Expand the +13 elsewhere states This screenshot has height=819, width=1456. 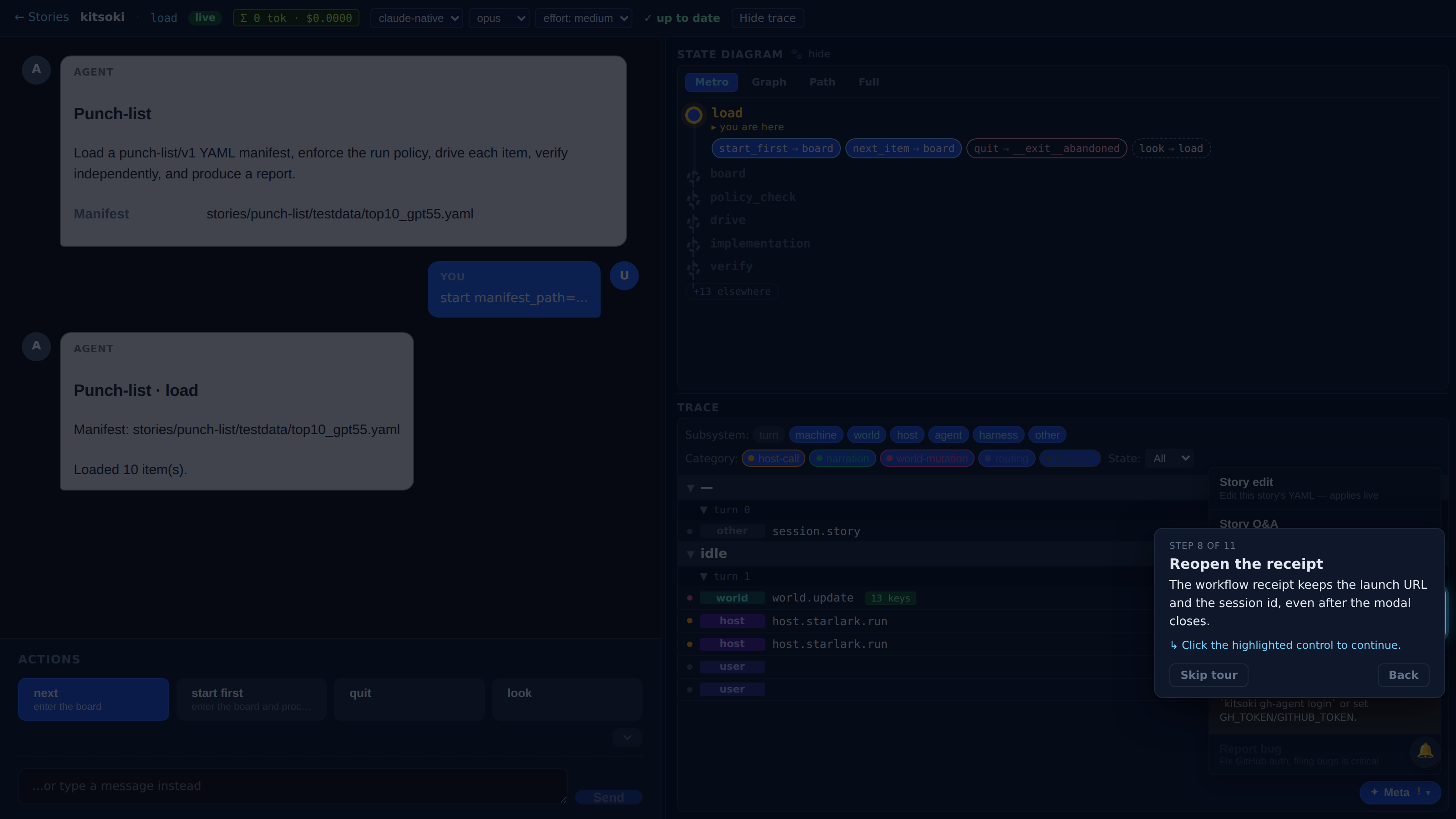732,292
